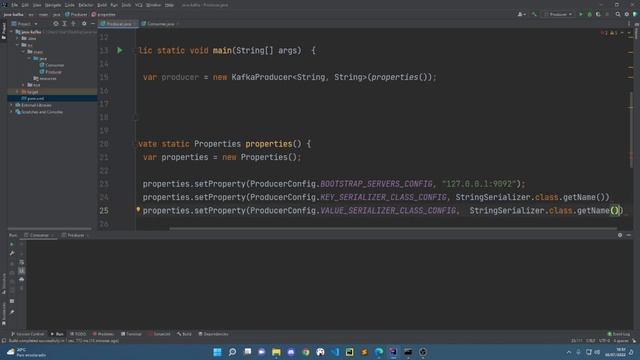Screen dimensions: 640x360
Task: Expand all icon in Project panel
Action: coord(64,24)
